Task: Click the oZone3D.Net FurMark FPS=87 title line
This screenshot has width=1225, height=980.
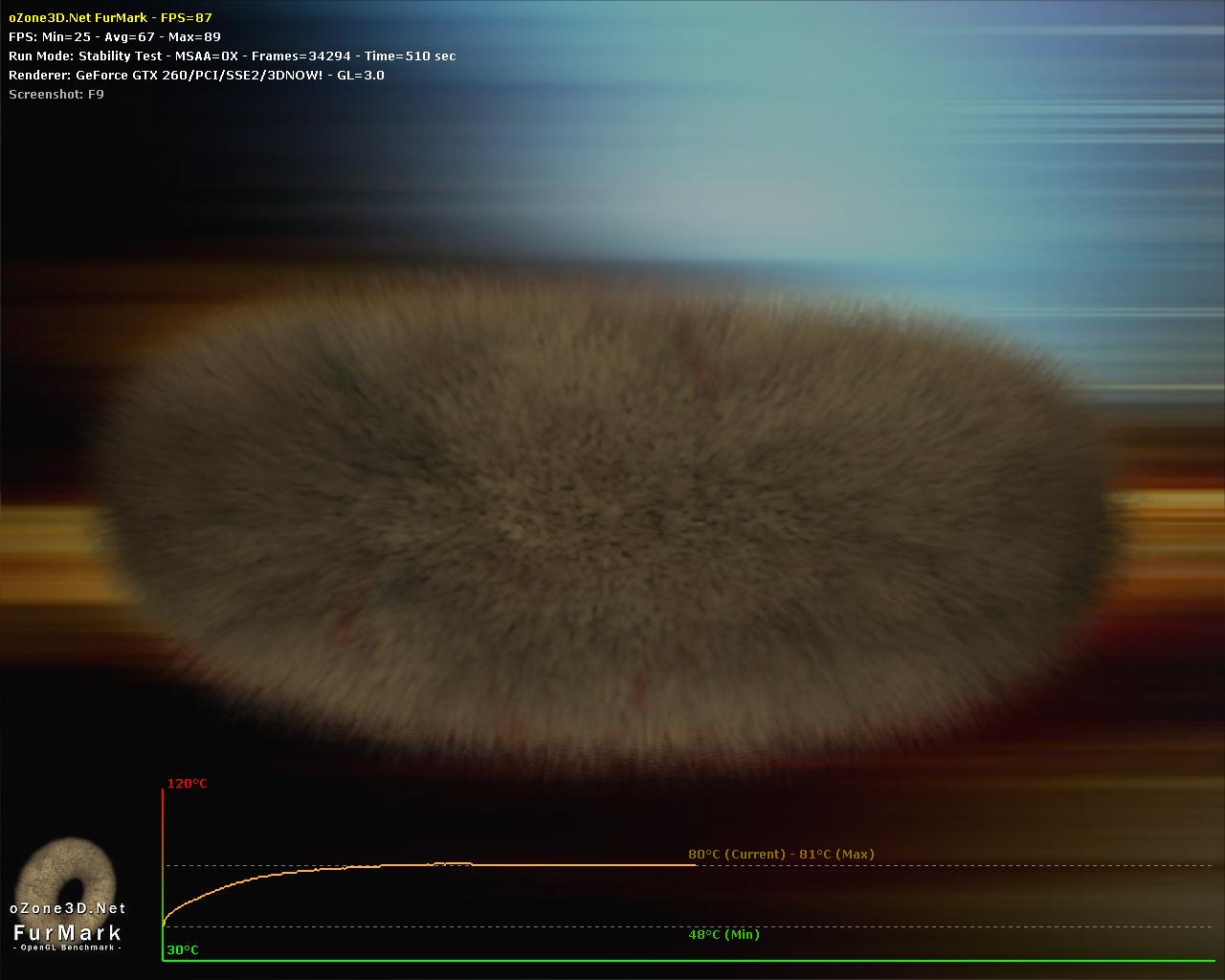Action: (x=110, y=17)
